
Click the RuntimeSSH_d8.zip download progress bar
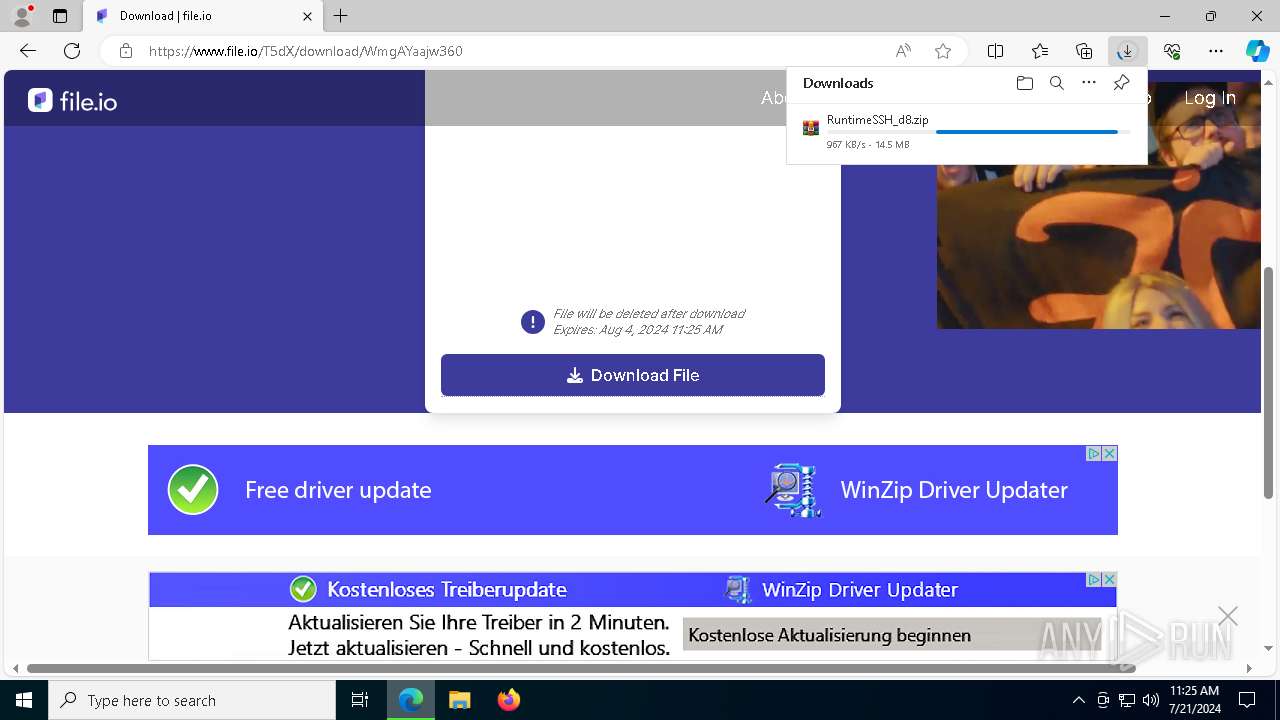click(978, 132)
